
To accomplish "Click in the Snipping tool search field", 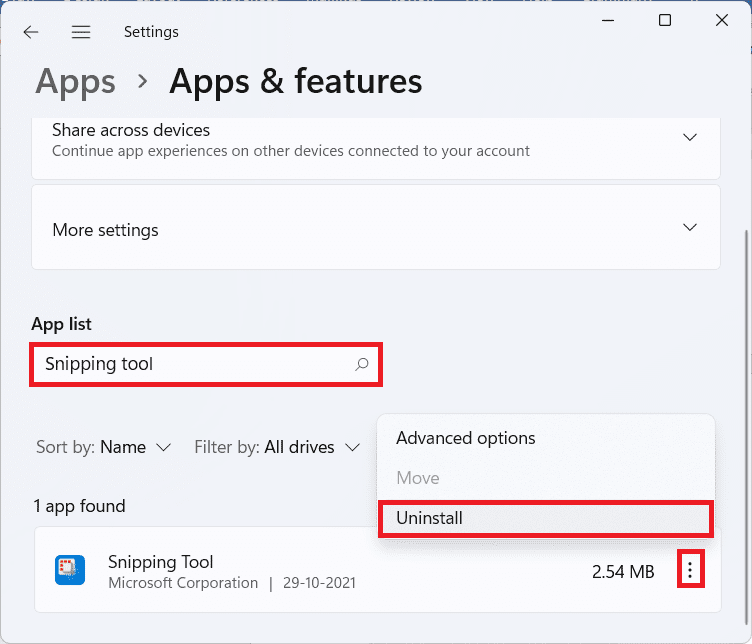I will tap(206, 364).
